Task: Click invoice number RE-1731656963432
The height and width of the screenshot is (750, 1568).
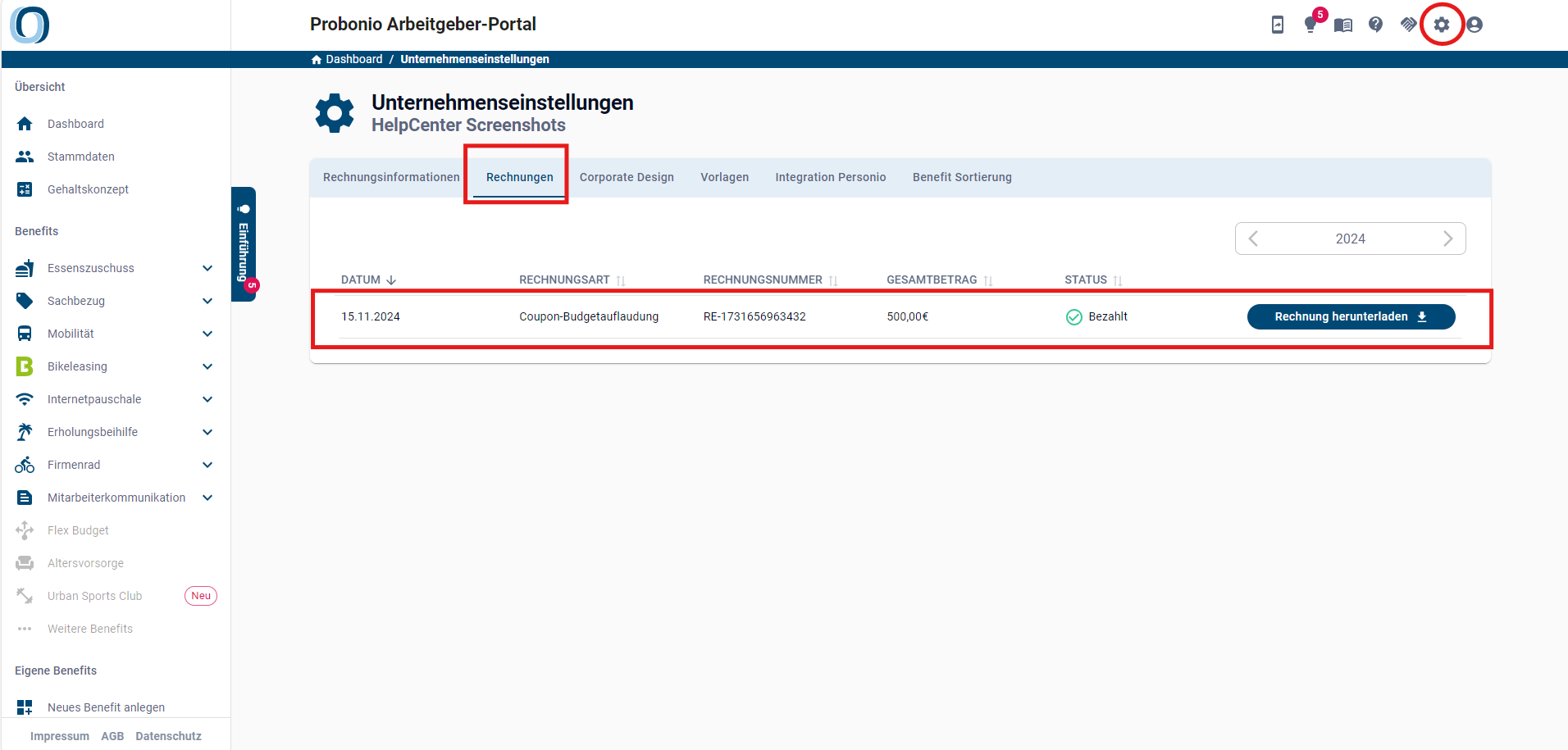Action: coord(754,316)
